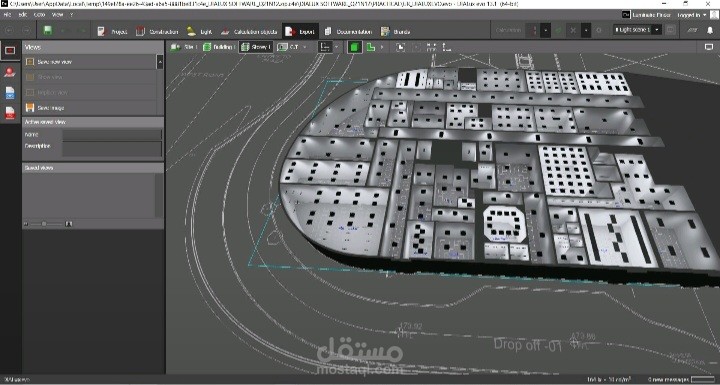Open the question mark help menu
Screen dimensions: 720x385
(x=71, y=15)
